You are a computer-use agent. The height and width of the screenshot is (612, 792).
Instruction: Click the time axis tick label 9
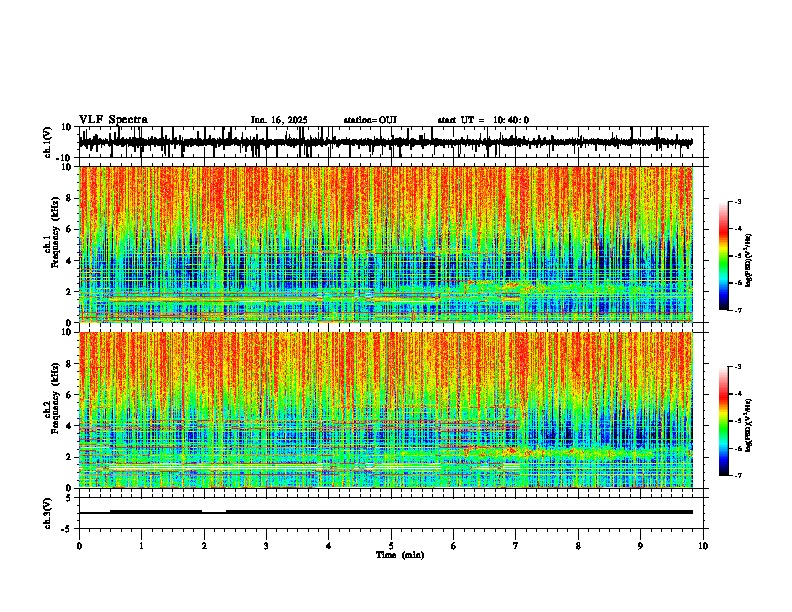coord(640,546)
